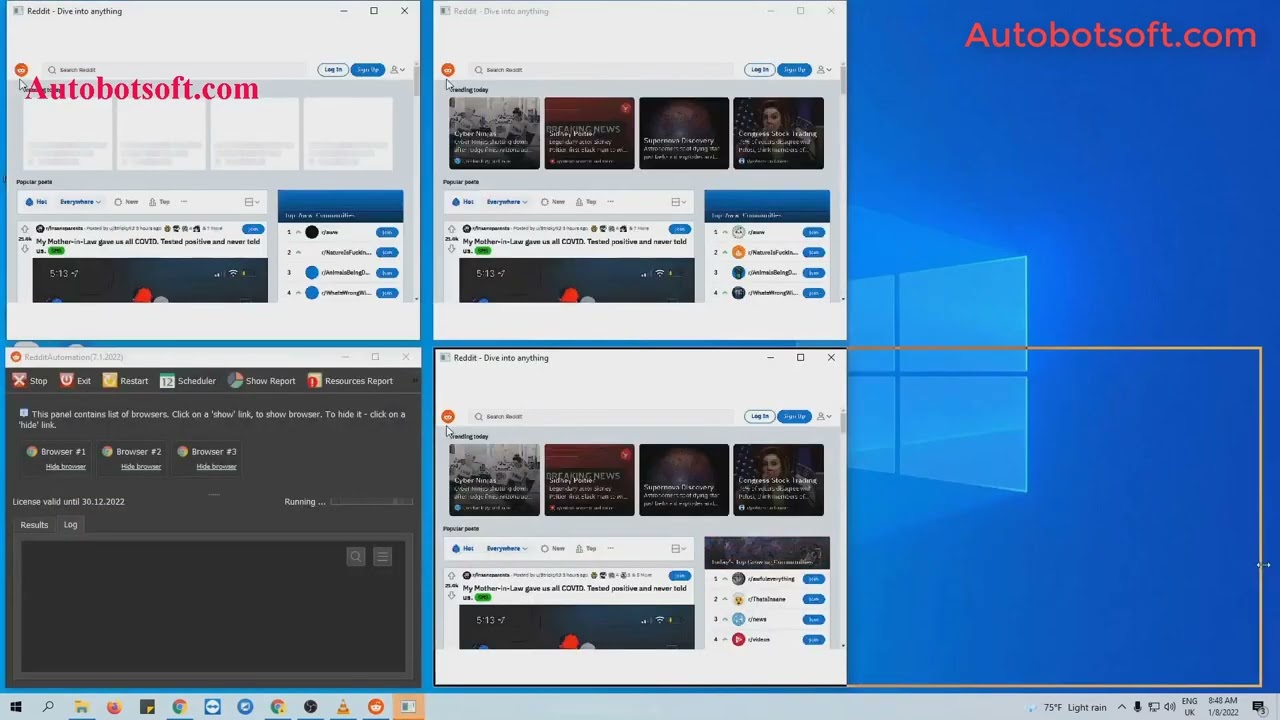1280x720 pixels.
Task: Open Windows Start menu
Action: [x=16, y=707]
